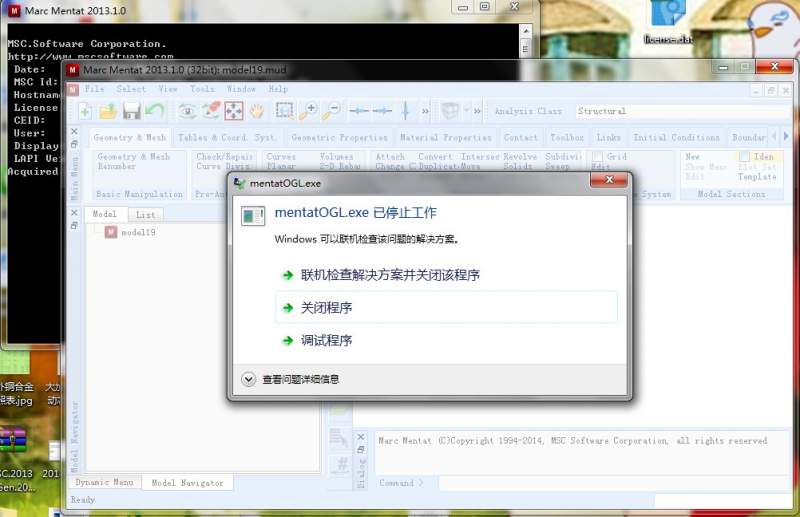Image resolution: width=800 pixels, height=517 pixels.
Task: Switch to Material Properties tab
Action: coord(445,137)
